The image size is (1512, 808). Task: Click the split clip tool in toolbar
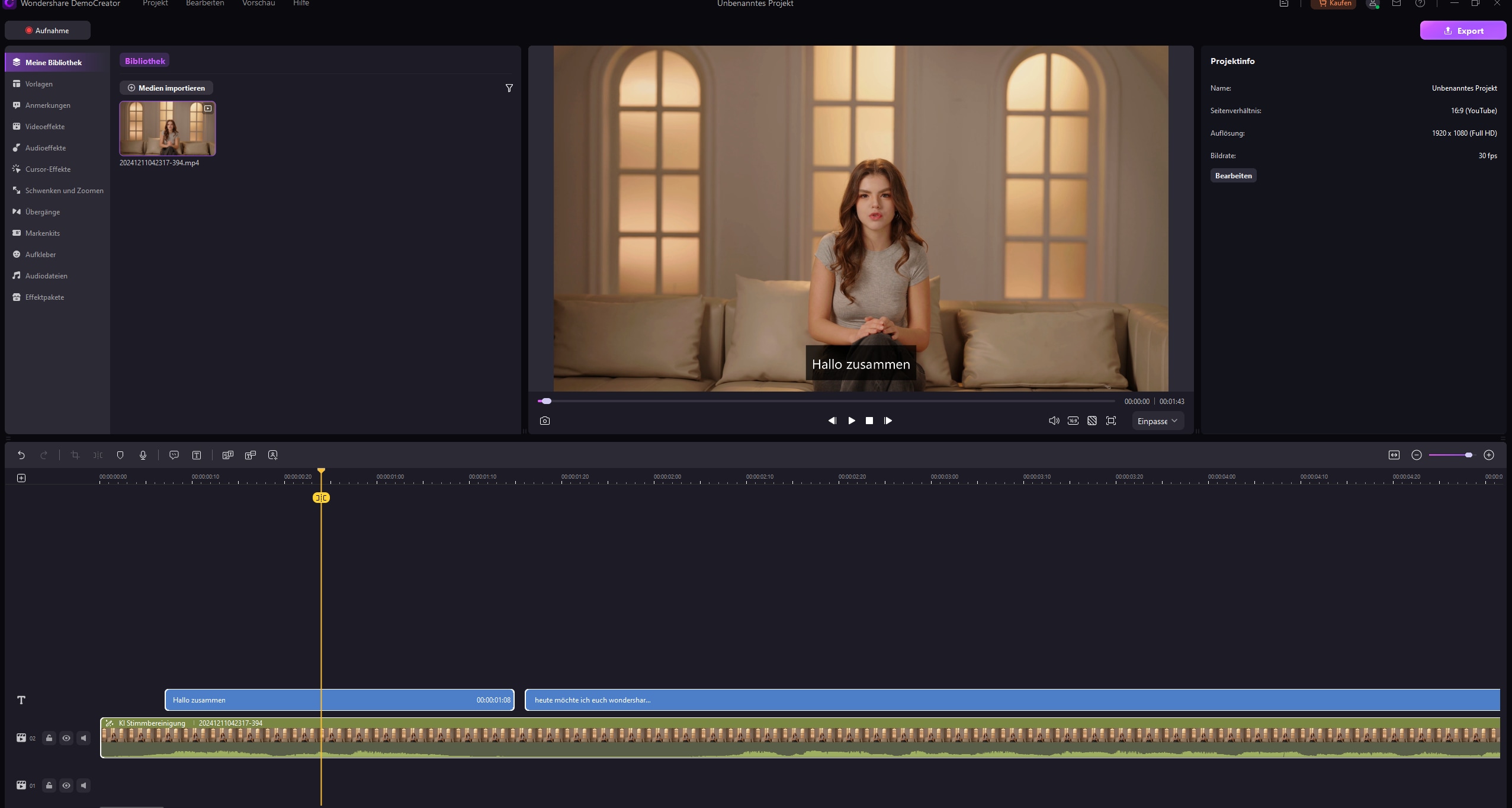pos(98,455)
